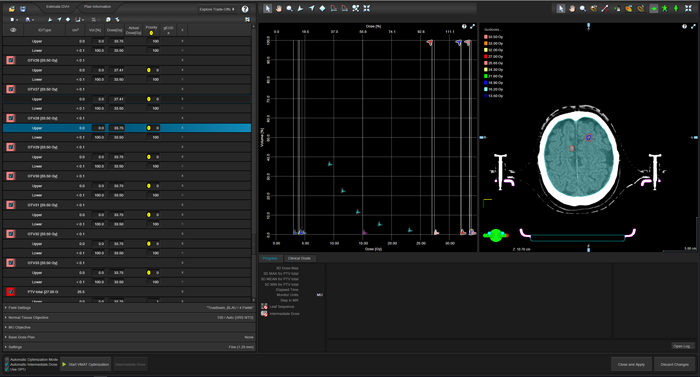Toggle the Use GPU checkbox

7,369
